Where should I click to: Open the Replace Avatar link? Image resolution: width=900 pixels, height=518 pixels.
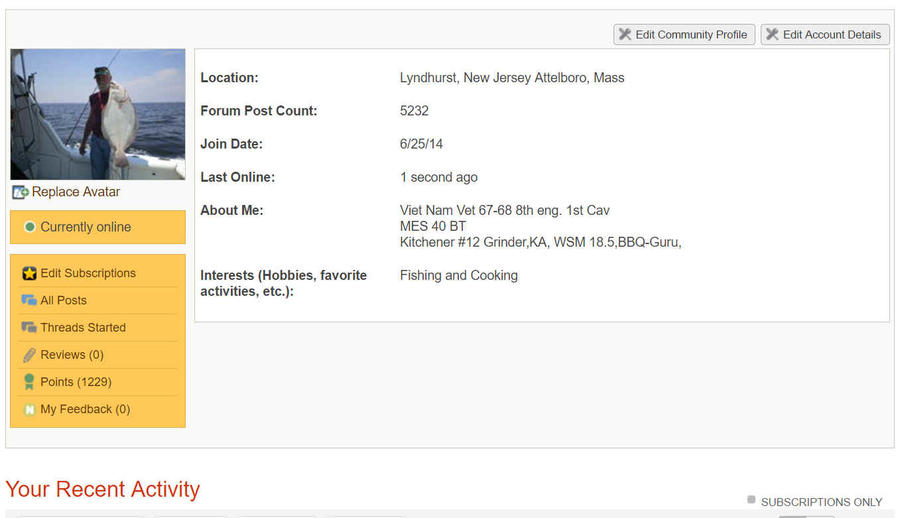point(76,192)
